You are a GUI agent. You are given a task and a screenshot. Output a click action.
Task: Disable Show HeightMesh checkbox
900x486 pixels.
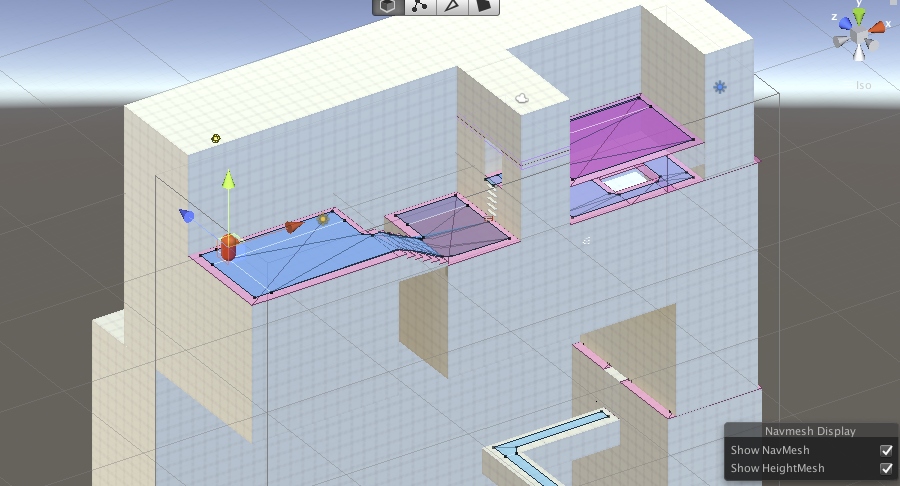pyautogui.click(x=886, y=469)
